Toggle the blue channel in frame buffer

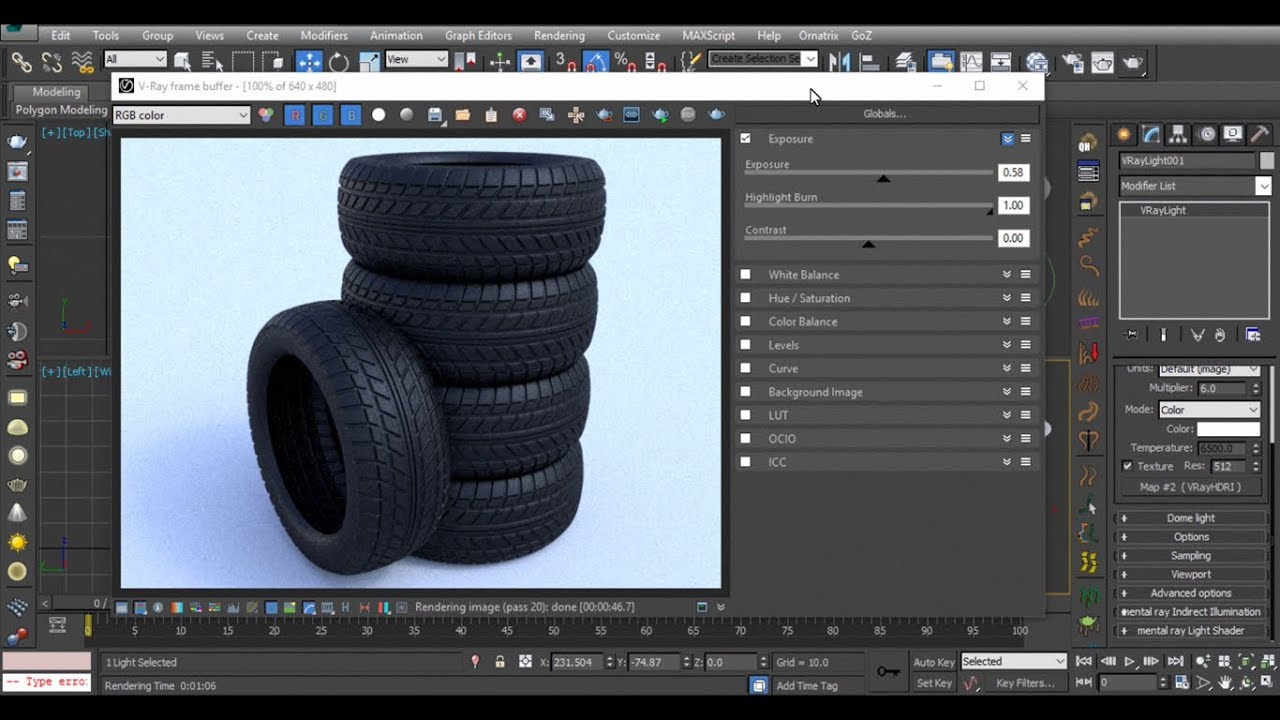(351, 115)
